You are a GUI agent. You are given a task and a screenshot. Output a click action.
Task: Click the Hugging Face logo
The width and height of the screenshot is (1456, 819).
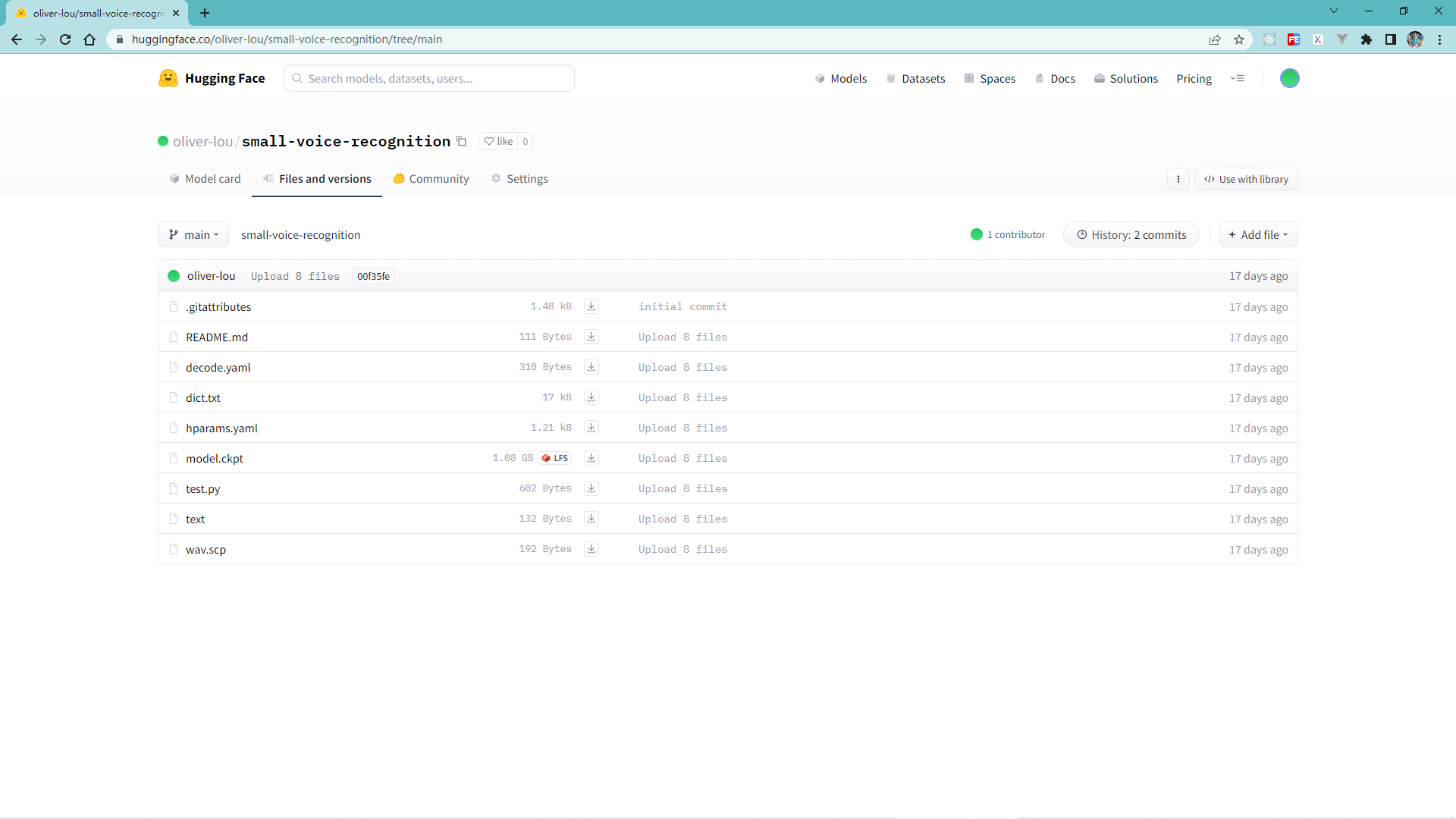[x=212, y=78]
